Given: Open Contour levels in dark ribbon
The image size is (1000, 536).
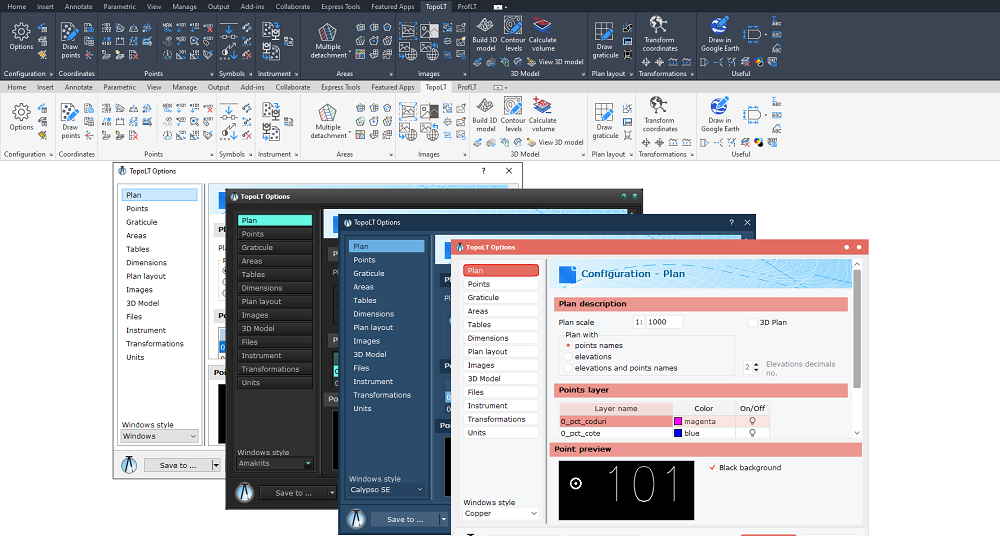Looking at the screenshot, I should point(513,35).
